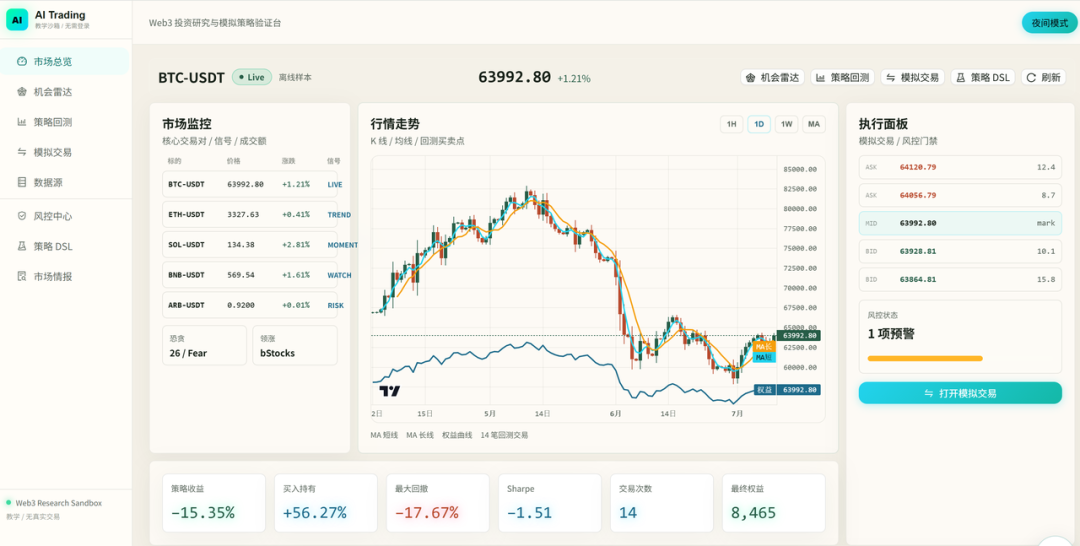This screenshot has width=1080, height=546.
Task: Click the TREND signal tag
Action: 340,215
